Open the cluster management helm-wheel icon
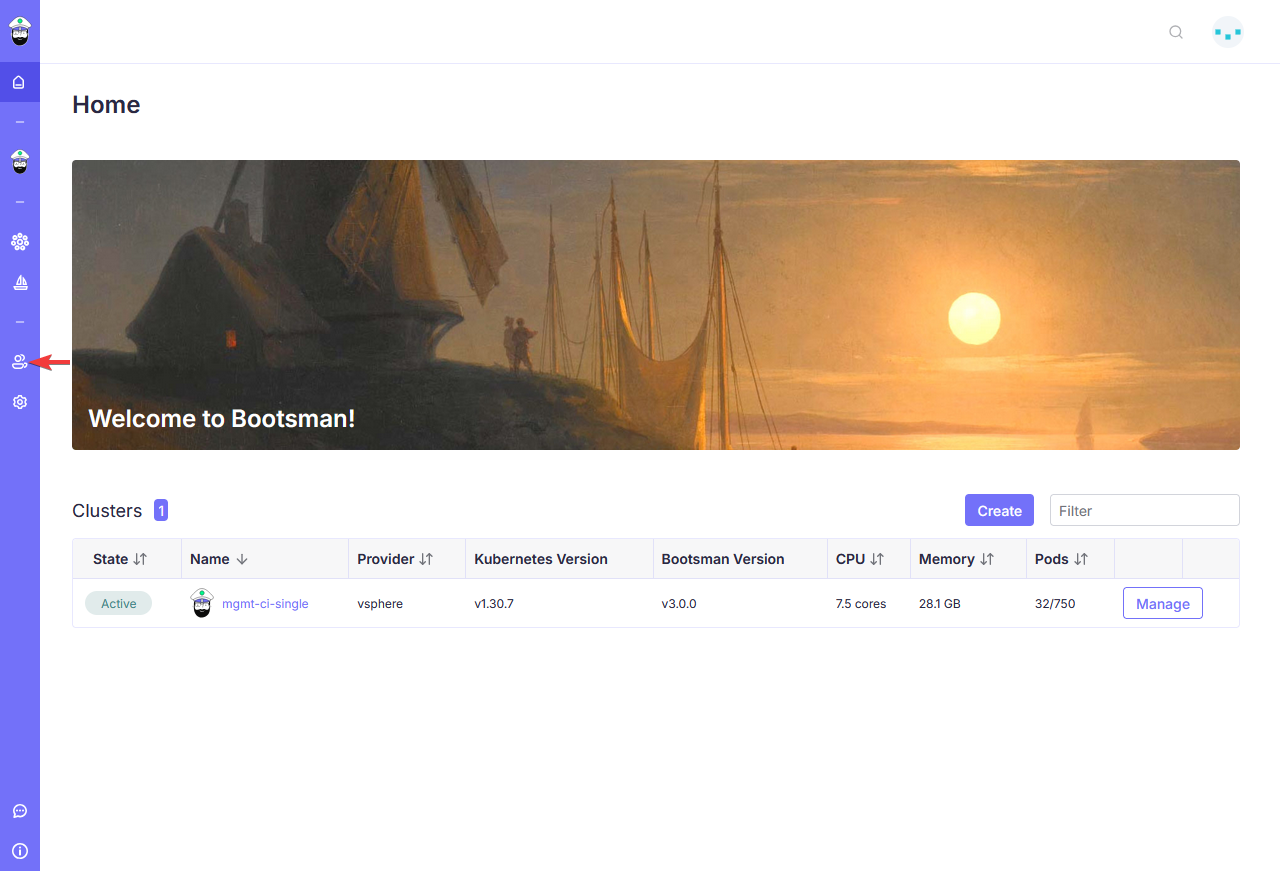1280x871 pixels. pos(19,241)
